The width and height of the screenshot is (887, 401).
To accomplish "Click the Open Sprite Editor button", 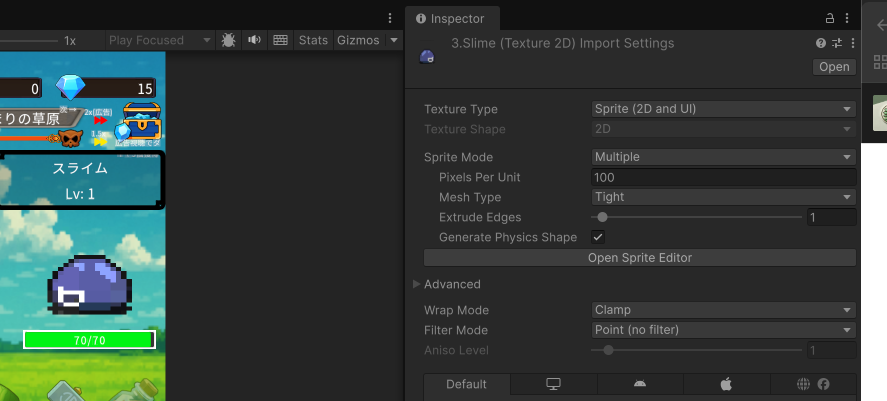I will (640, 258).
